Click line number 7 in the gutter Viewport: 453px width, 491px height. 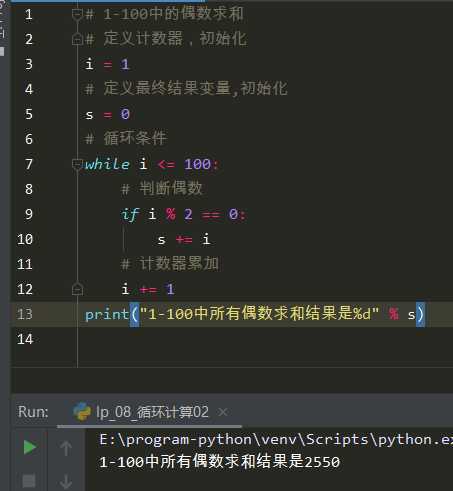coord(29,164)
